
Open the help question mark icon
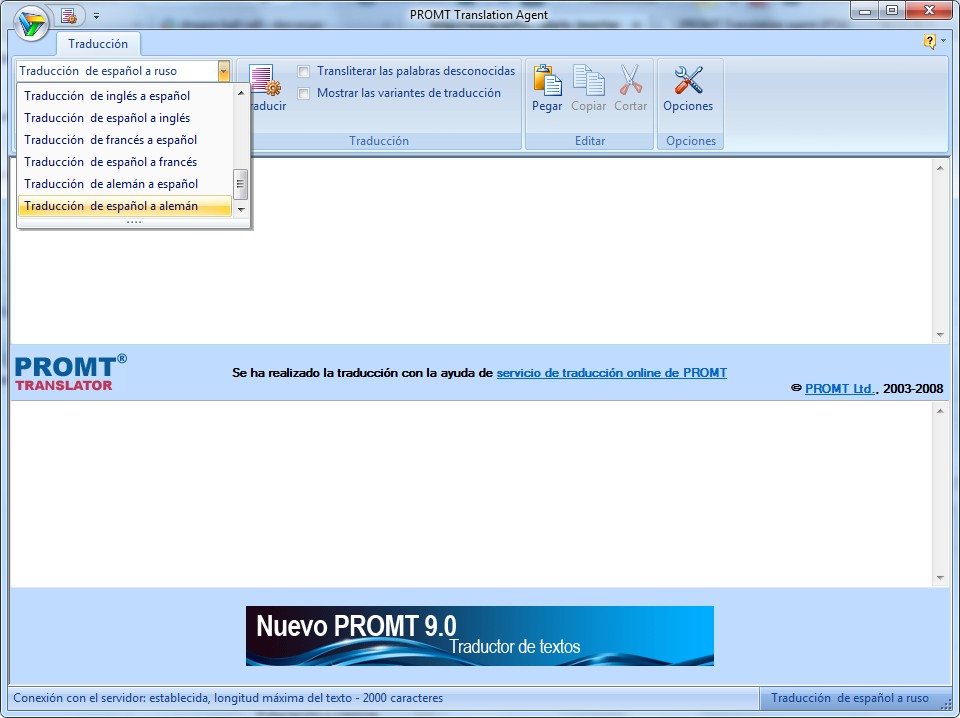[x=929, y=42]
